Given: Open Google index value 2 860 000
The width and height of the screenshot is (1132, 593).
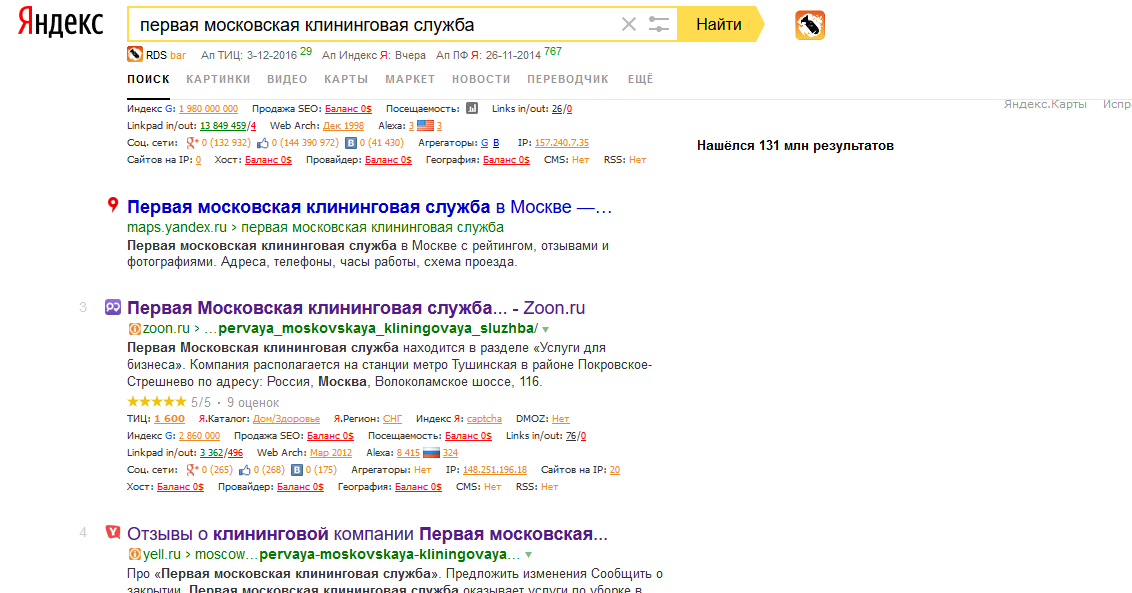Looking at the screenshot, I should click(x=199, y=436).
